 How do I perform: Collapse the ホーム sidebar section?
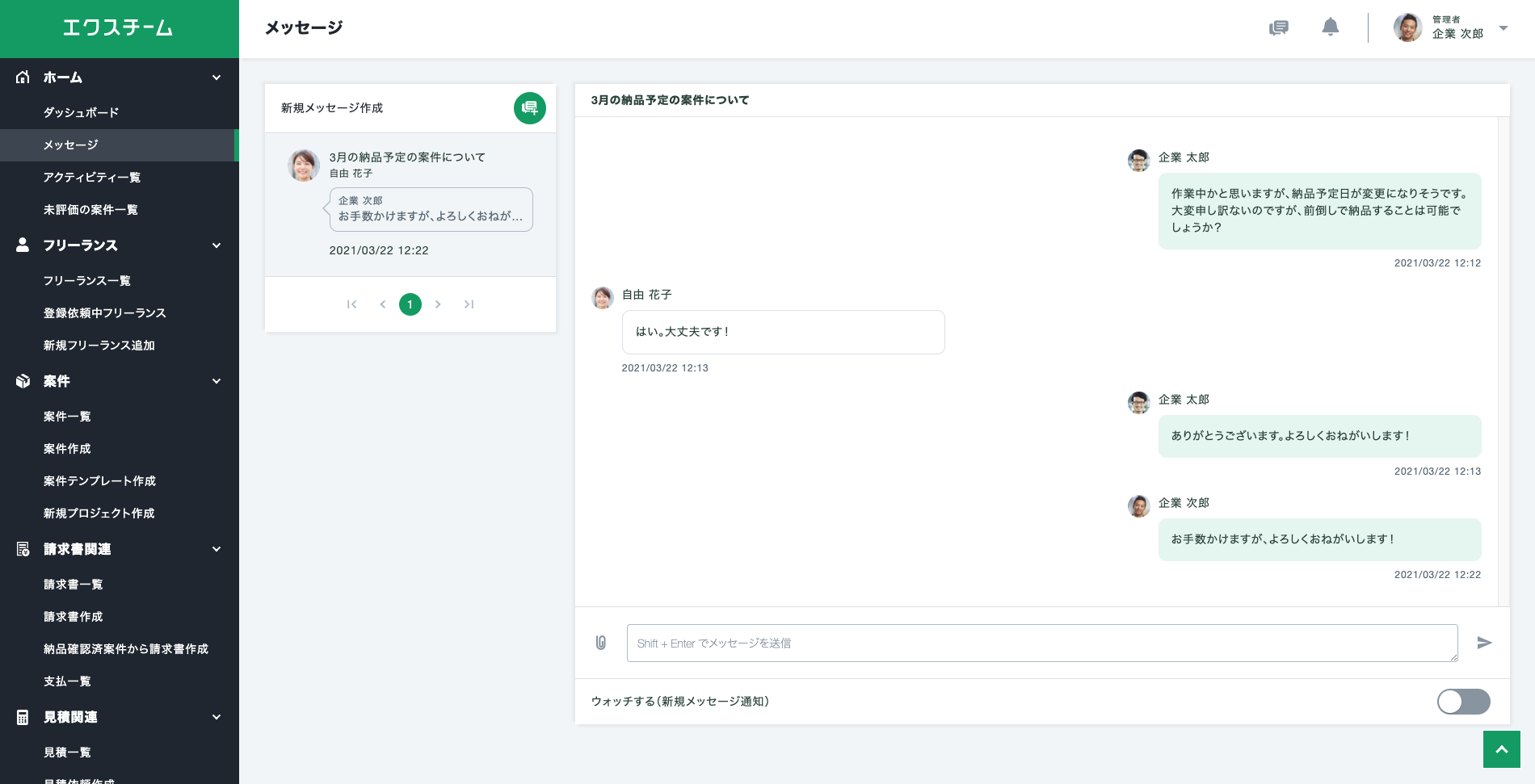(x=216, y=78)
